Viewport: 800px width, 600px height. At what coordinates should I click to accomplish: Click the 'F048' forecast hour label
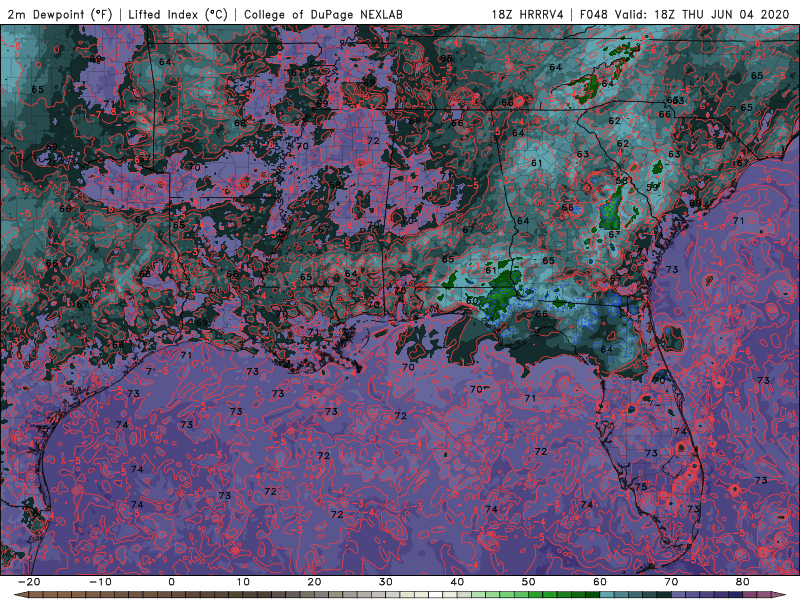[x=593, y=14]
